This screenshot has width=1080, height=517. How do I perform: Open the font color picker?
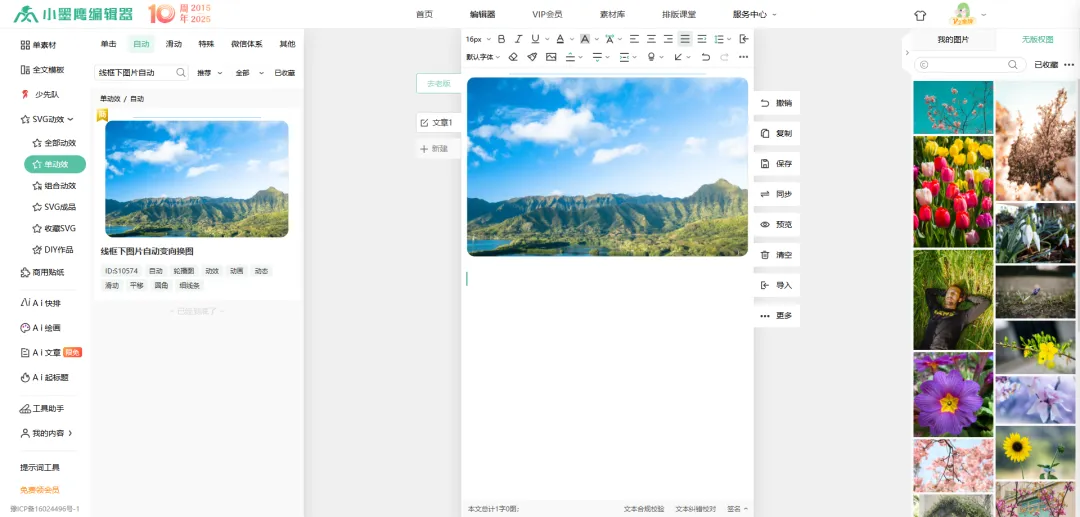(x=560, y=39)
